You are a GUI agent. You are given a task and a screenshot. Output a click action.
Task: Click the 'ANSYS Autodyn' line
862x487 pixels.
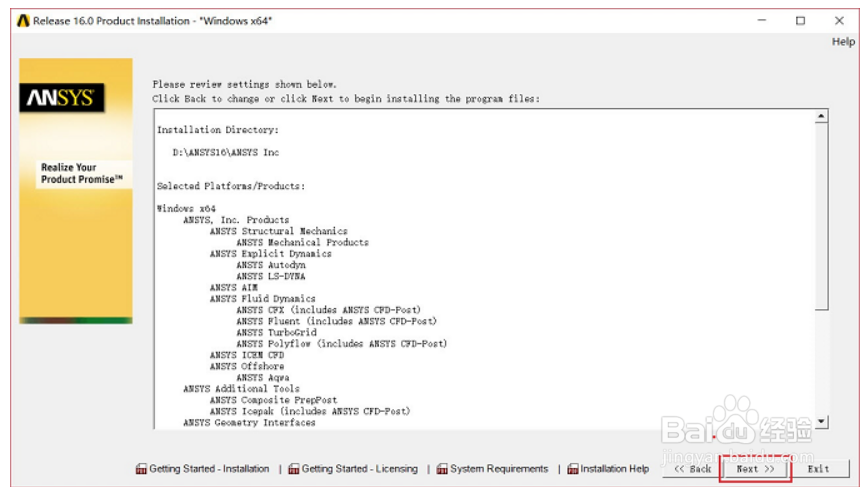[271, 265]
